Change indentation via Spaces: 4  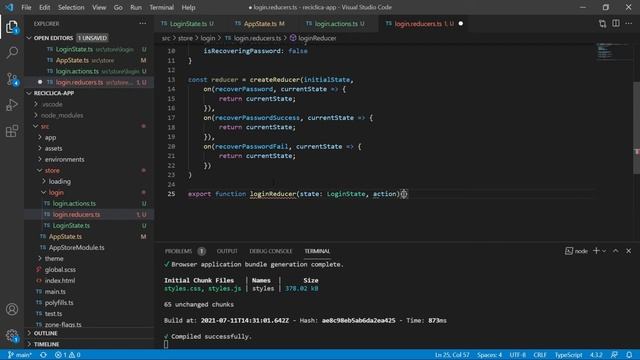point(489,355)
